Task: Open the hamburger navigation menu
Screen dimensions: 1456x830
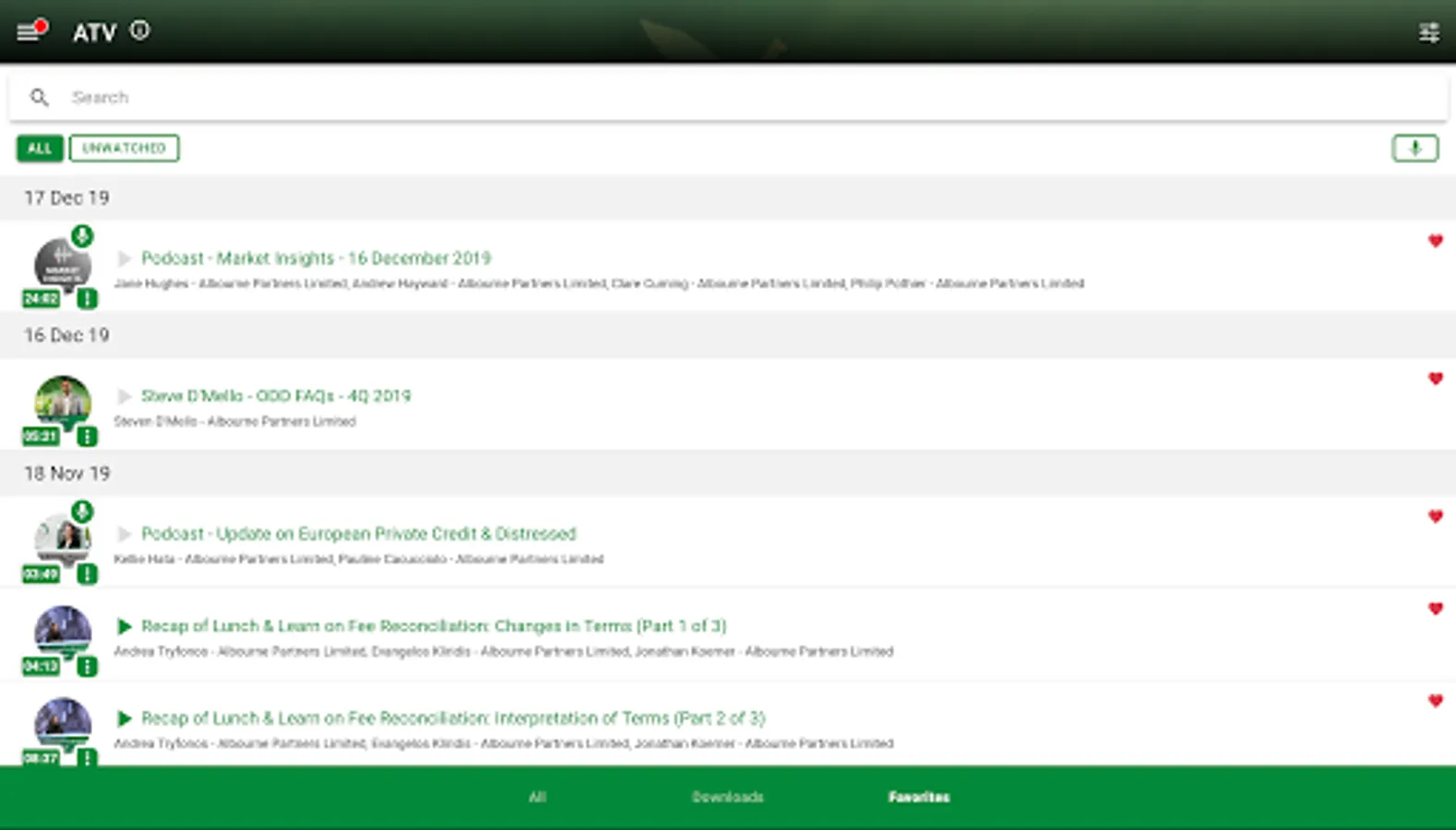Action: tap(30, 31)
